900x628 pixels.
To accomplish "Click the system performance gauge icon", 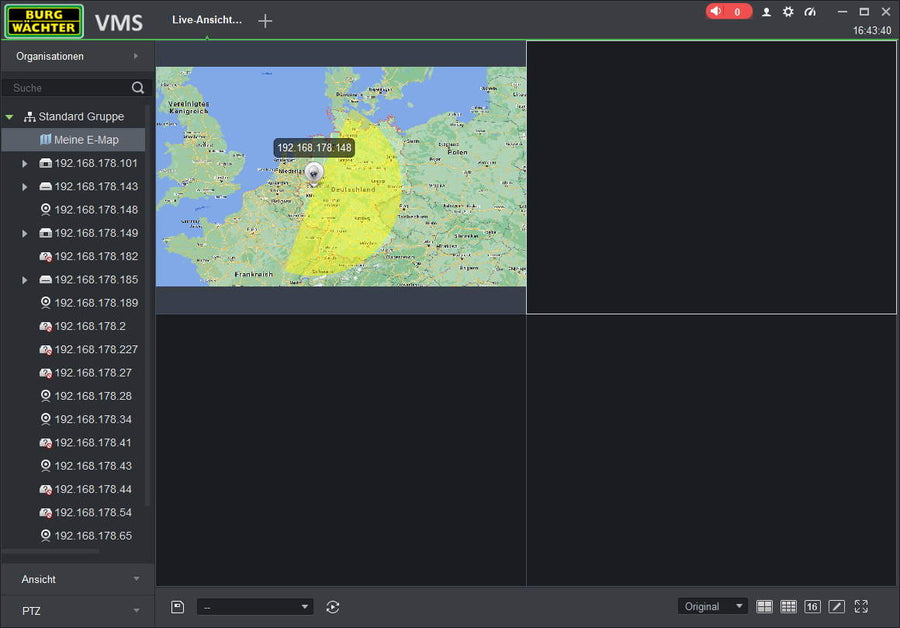I will 810,12.
